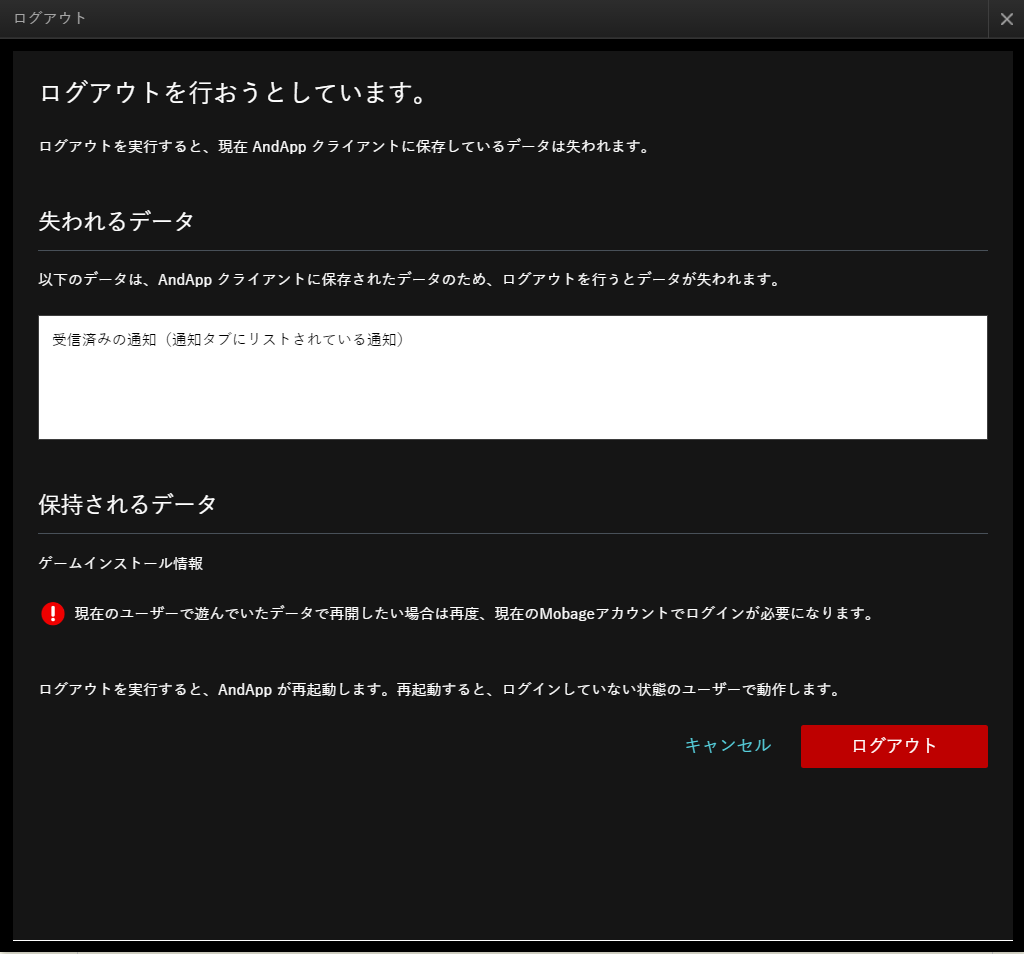This screenshot has height=954, width=1024.
Task: Click the sentence directly below the main heading
Action: (345, 146)
